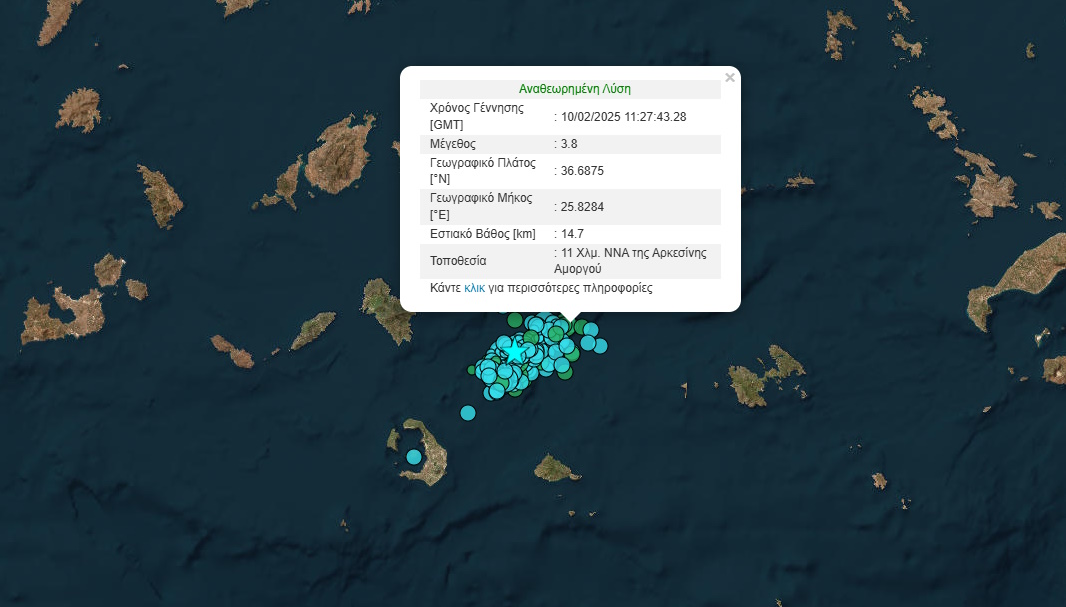Click the 'Μέγεθος' label

click(453, 144)
